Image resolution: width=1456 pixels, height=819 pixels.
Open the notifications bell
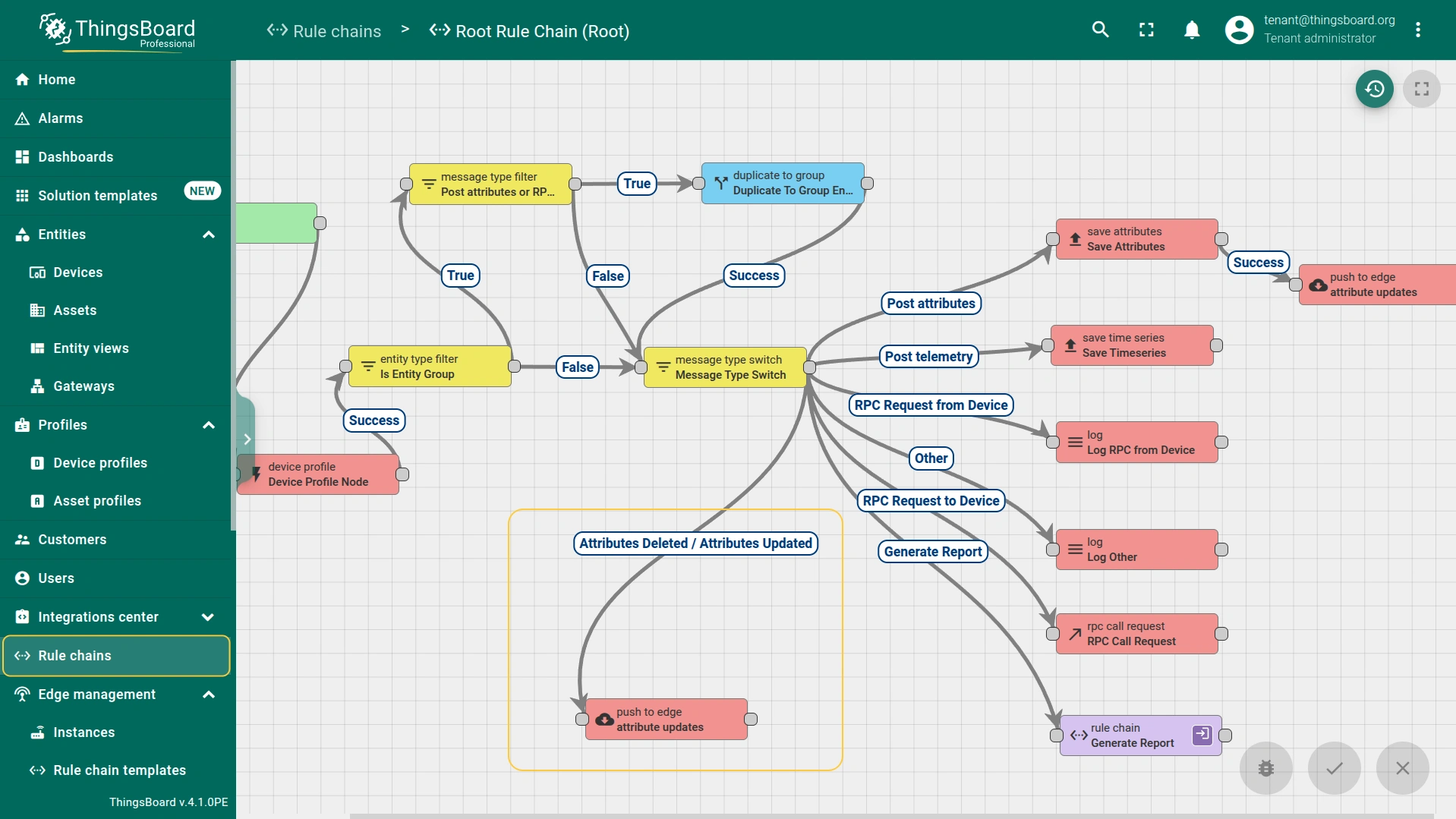point(1192,30)
